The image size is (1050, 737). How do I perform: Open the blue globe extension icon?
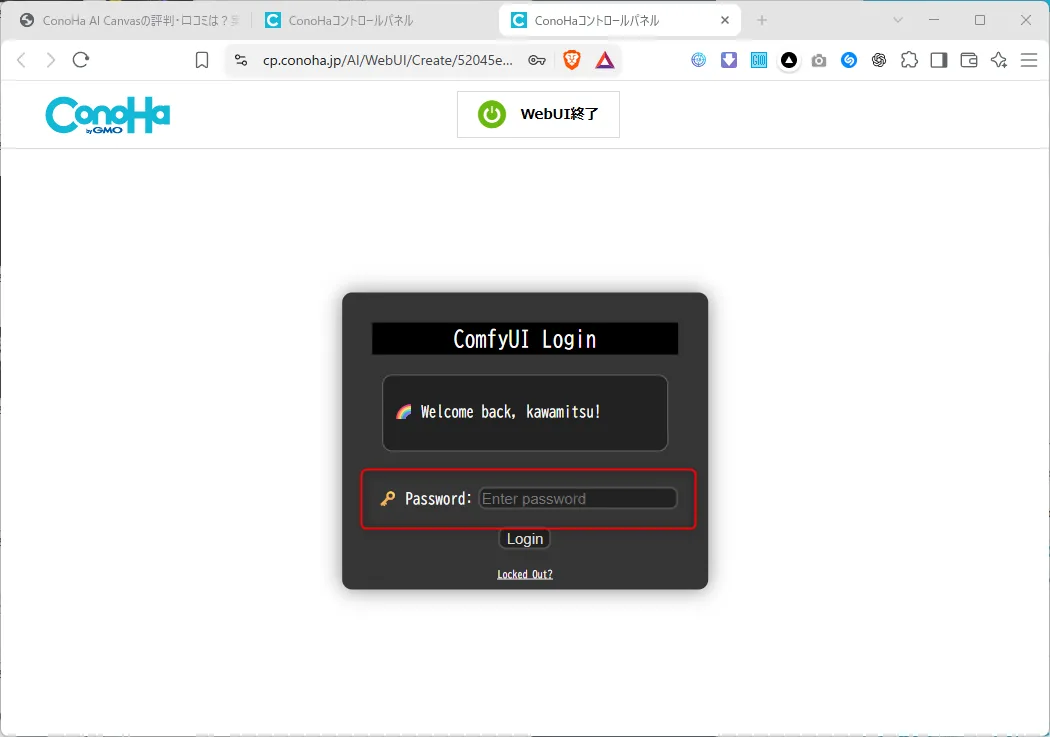698,60
